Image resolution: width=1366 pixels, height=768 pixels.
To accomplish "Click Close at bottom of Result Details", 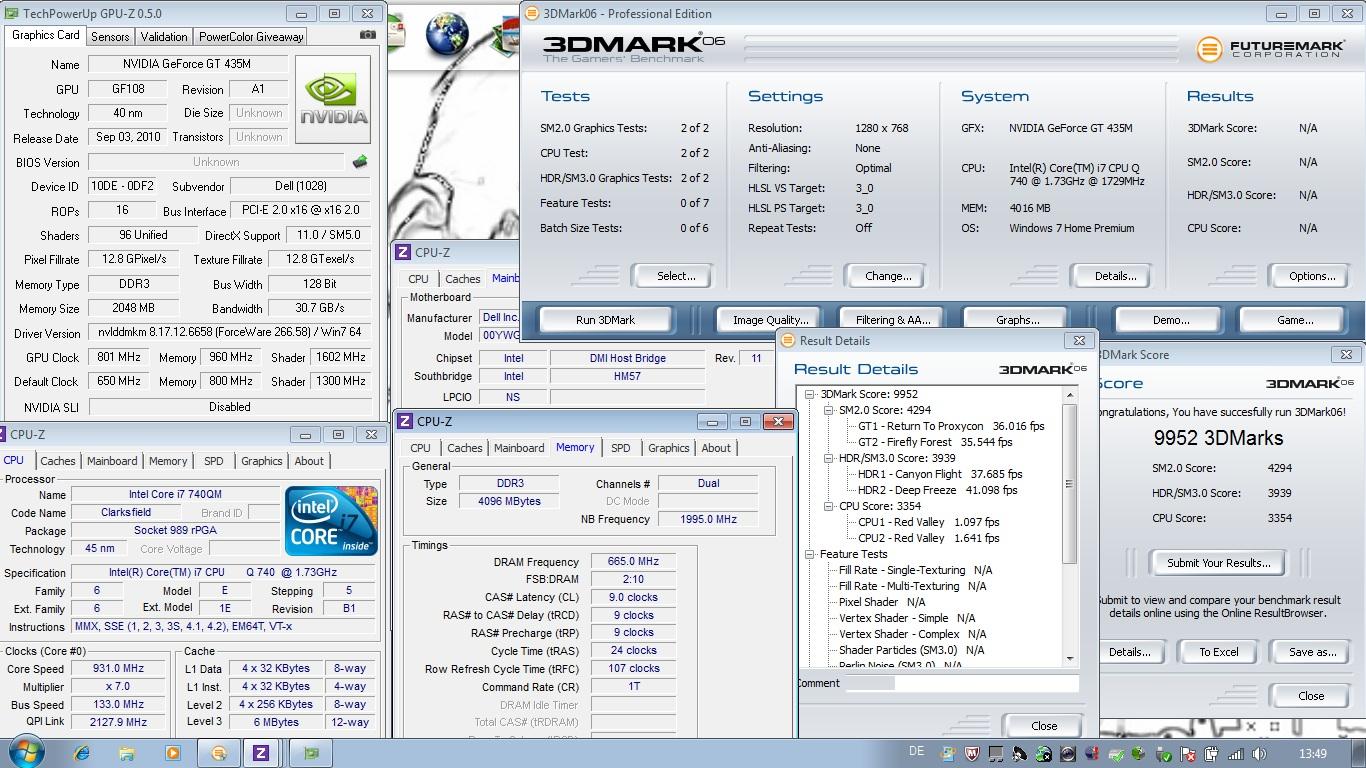I will tap(1044, 726).
